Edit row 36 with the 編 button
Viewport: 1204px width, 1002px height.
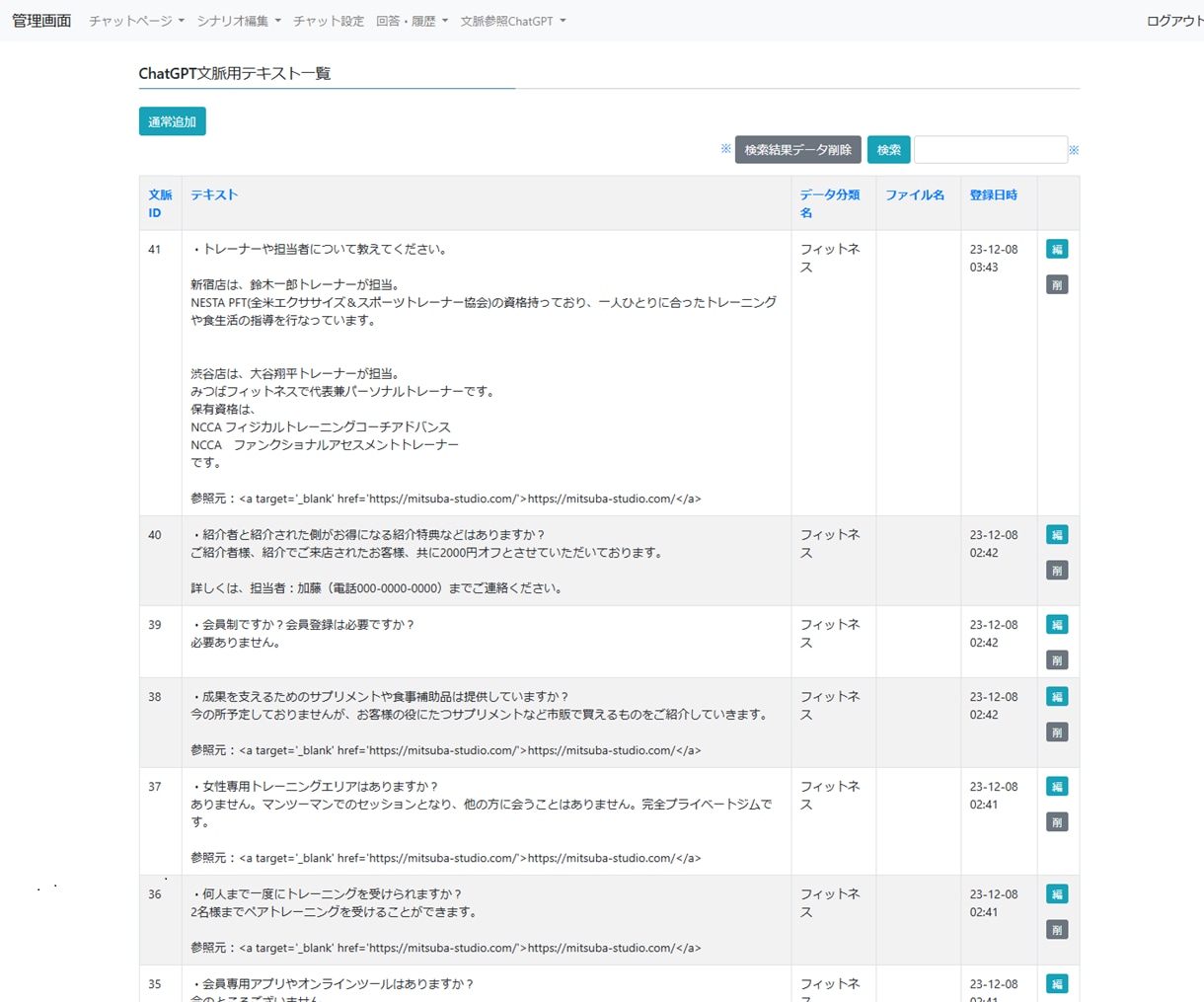point(1057,894)
